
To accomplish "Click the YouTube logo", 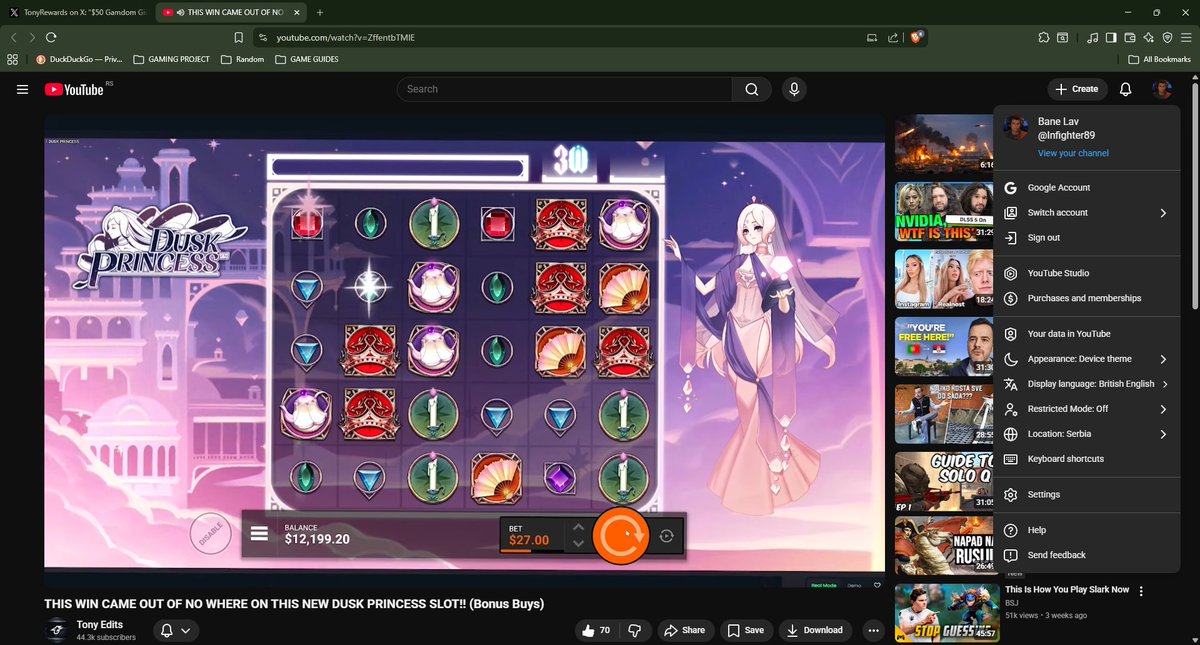I will pos(74,89).
